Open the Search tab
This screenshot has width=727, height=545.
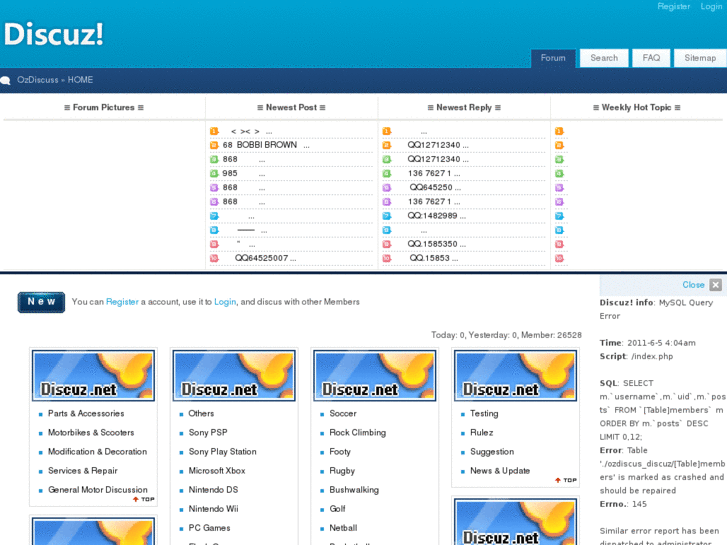[604, 58]
